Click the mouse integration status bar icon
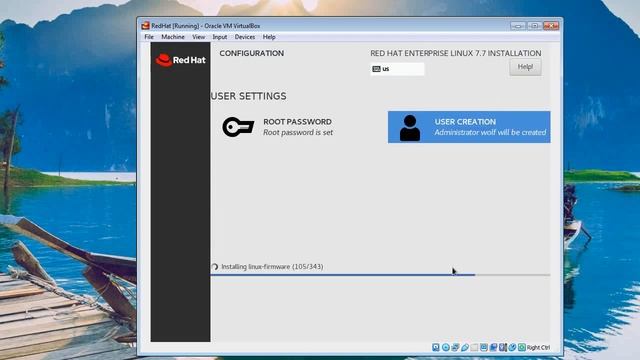The image size is (640, 360). pyautogui.click(x=512, y=347)
